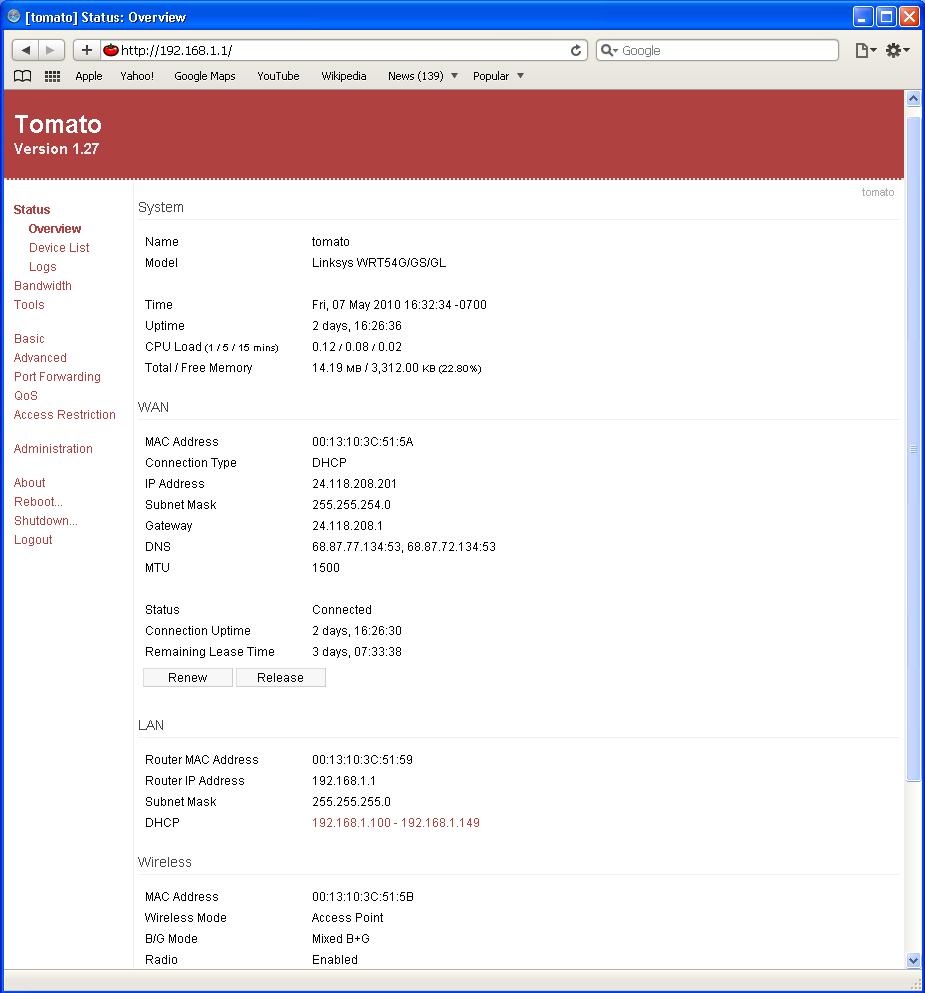The width and height of the screenshot is (925, 993).
Task: Click the gateway value 24.118.208.1
Action: click(x=347, y=526)
